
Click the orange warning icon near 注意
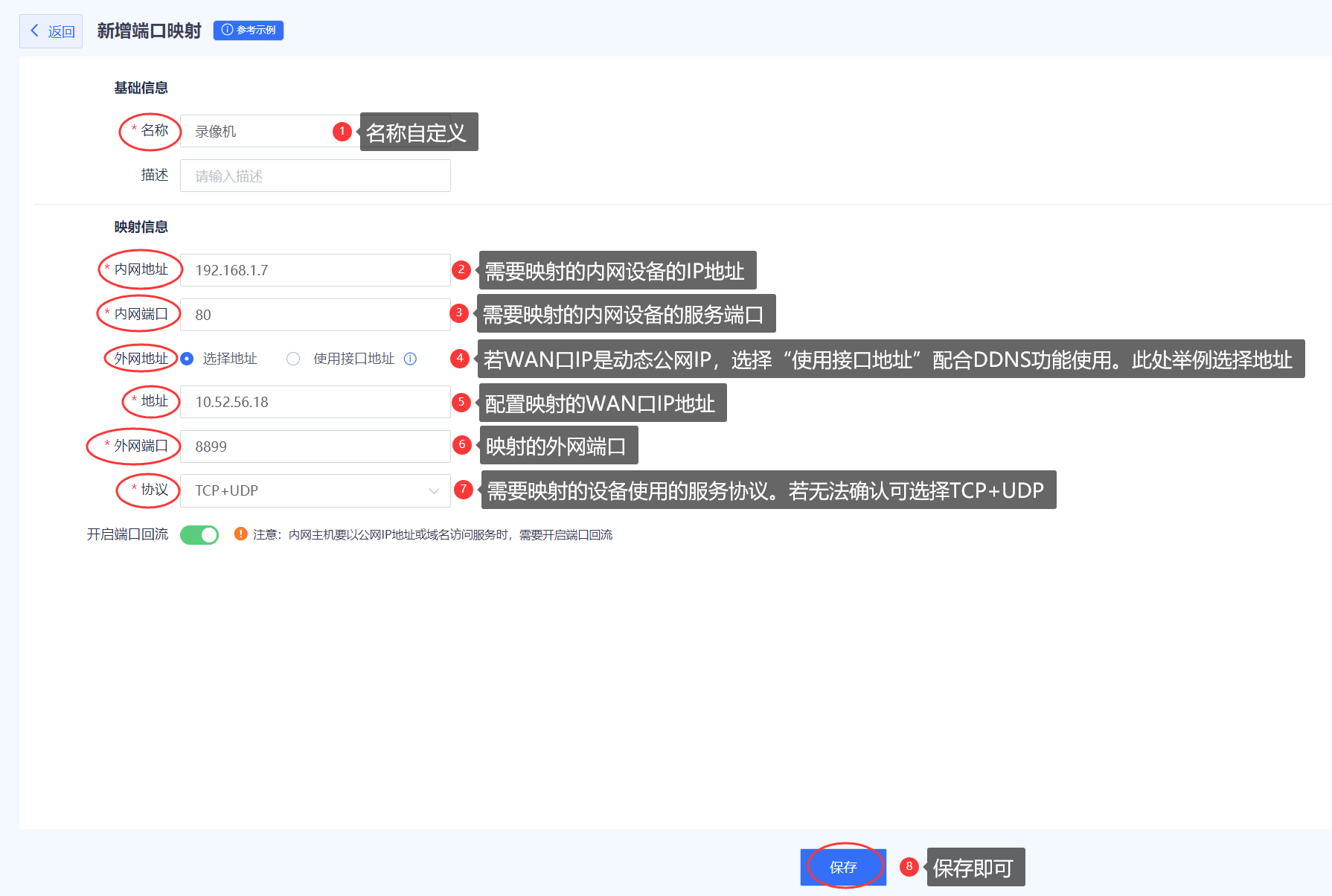[240, 534]
